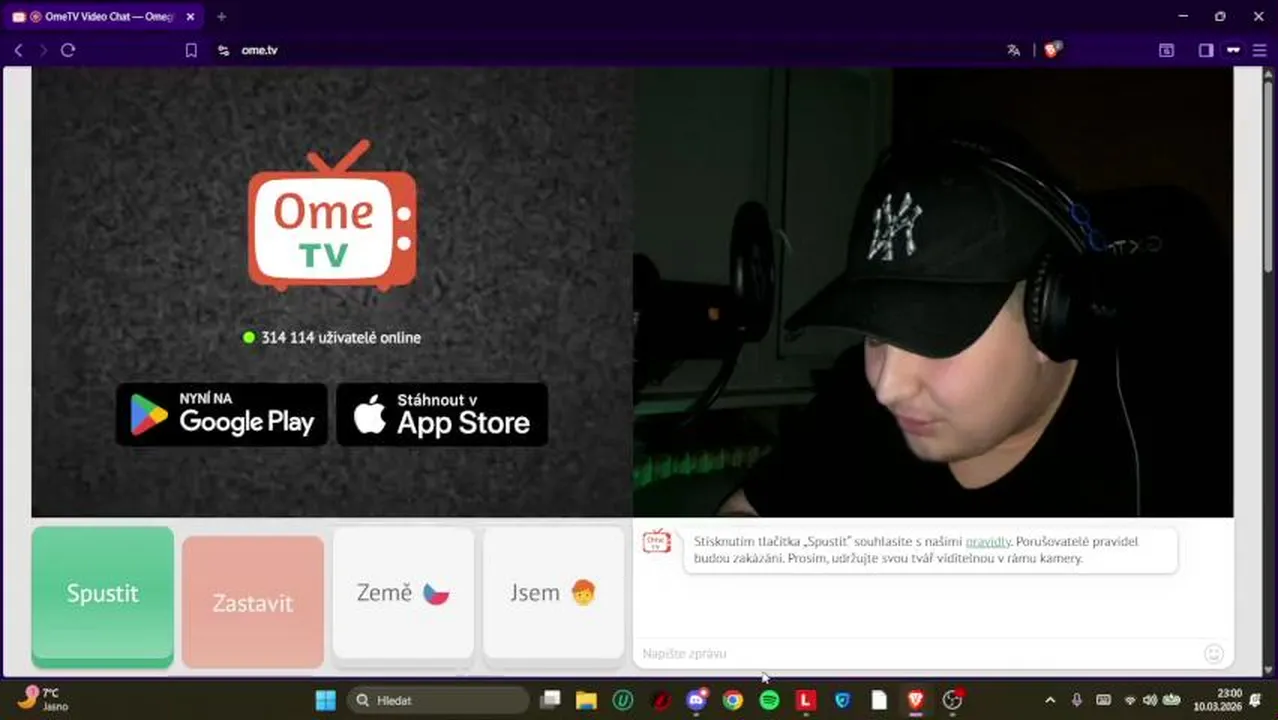
Task: Click the webcam video preview
Action: pyautogui.click(x=933, y=292)
